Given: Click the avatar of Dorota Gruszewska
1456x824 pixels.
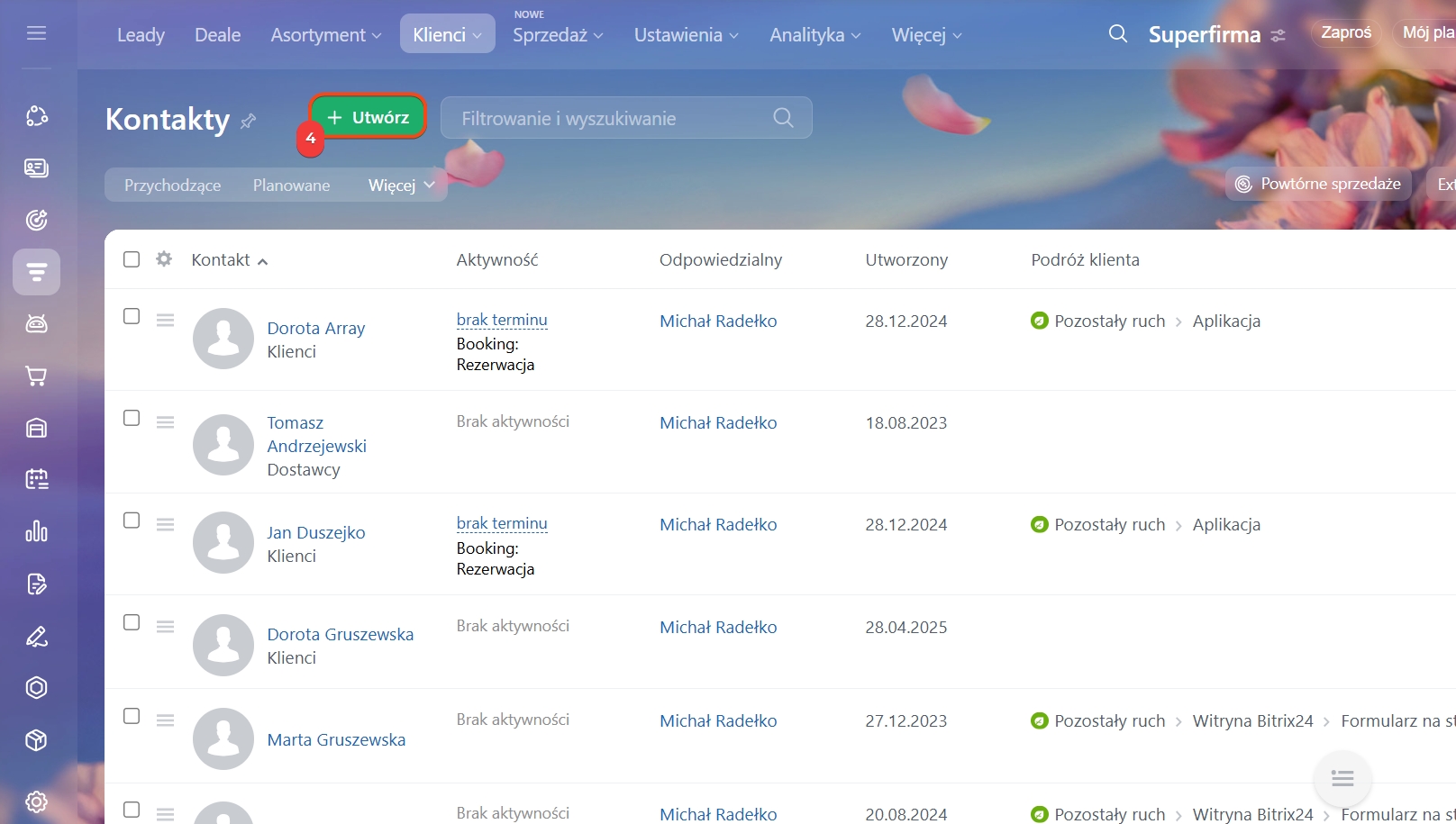Looking at the screenshot, I should point(223,645).
